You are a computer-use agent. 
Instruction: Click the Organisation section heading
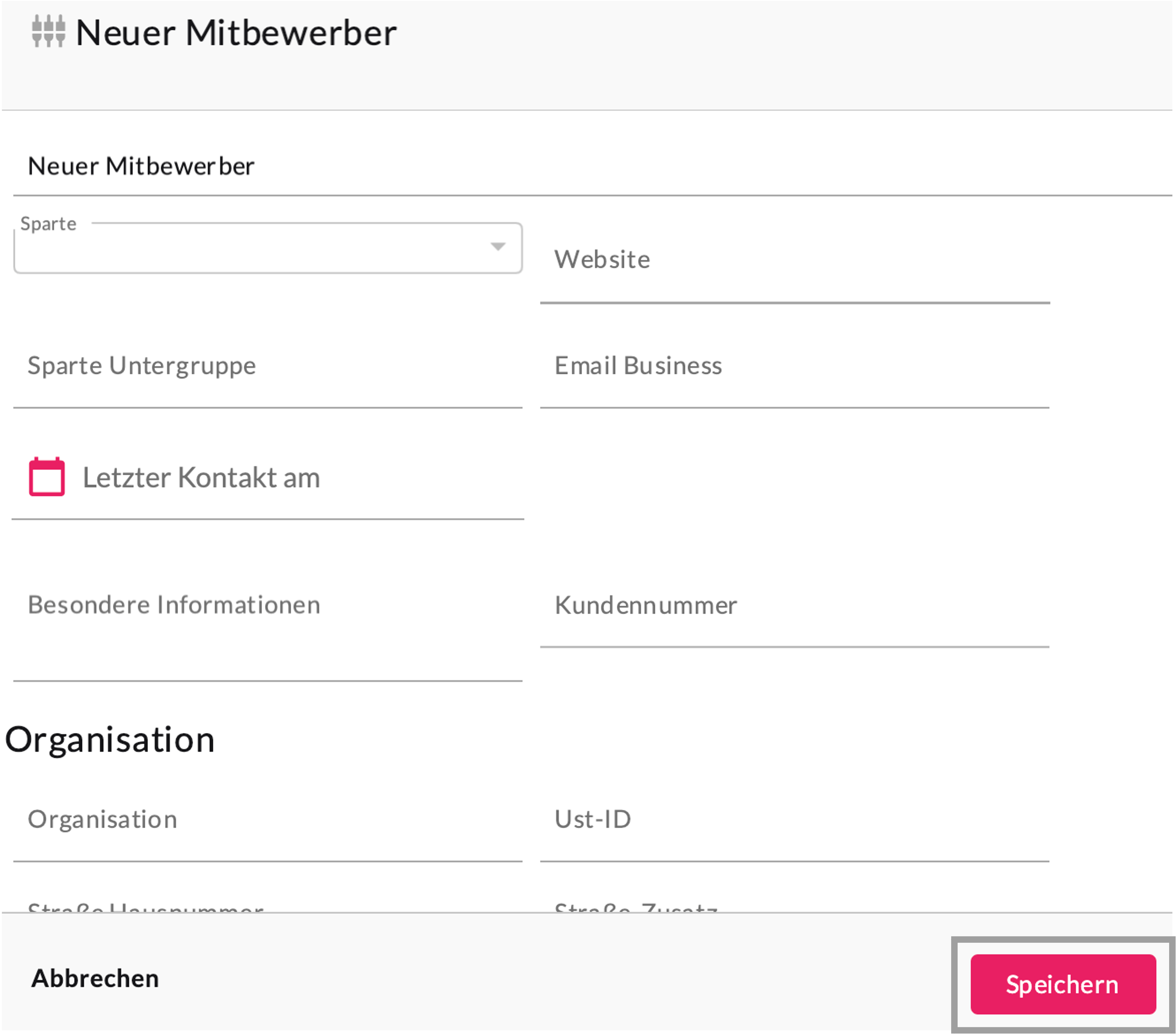[110, 739]
